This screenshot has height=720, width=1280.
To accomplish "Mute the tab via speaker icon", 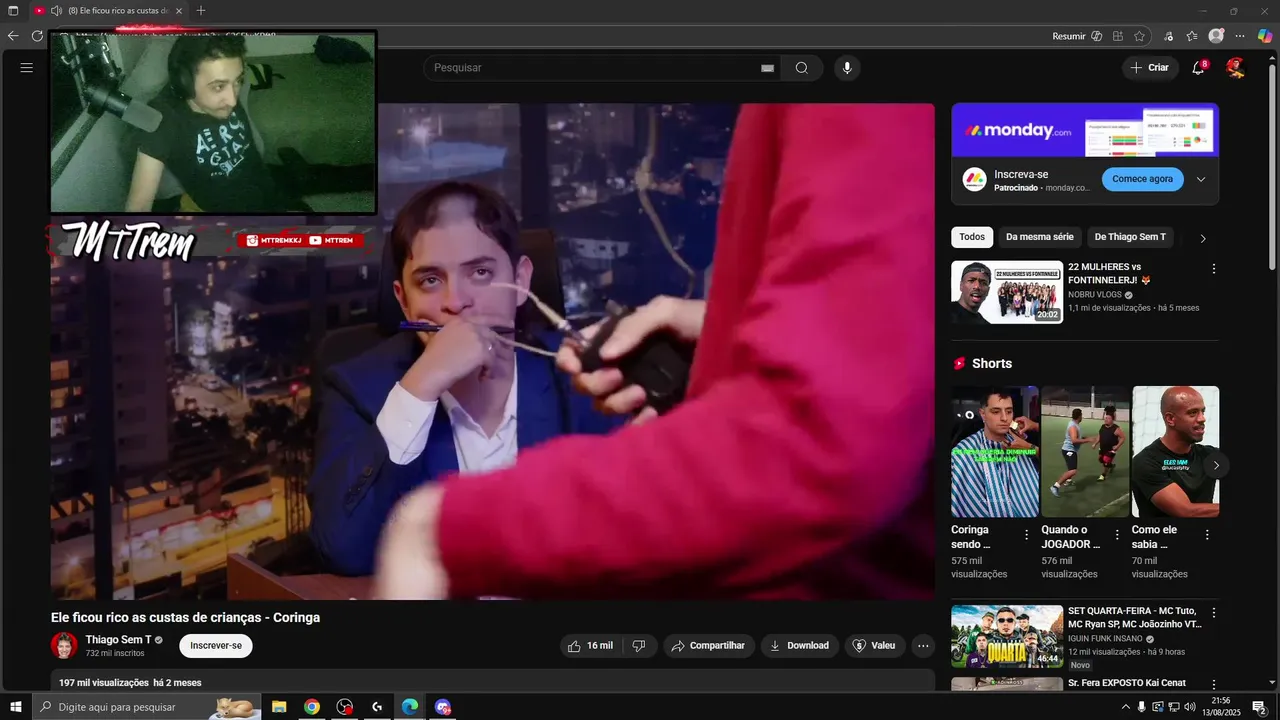I will (x=56, y=11).
